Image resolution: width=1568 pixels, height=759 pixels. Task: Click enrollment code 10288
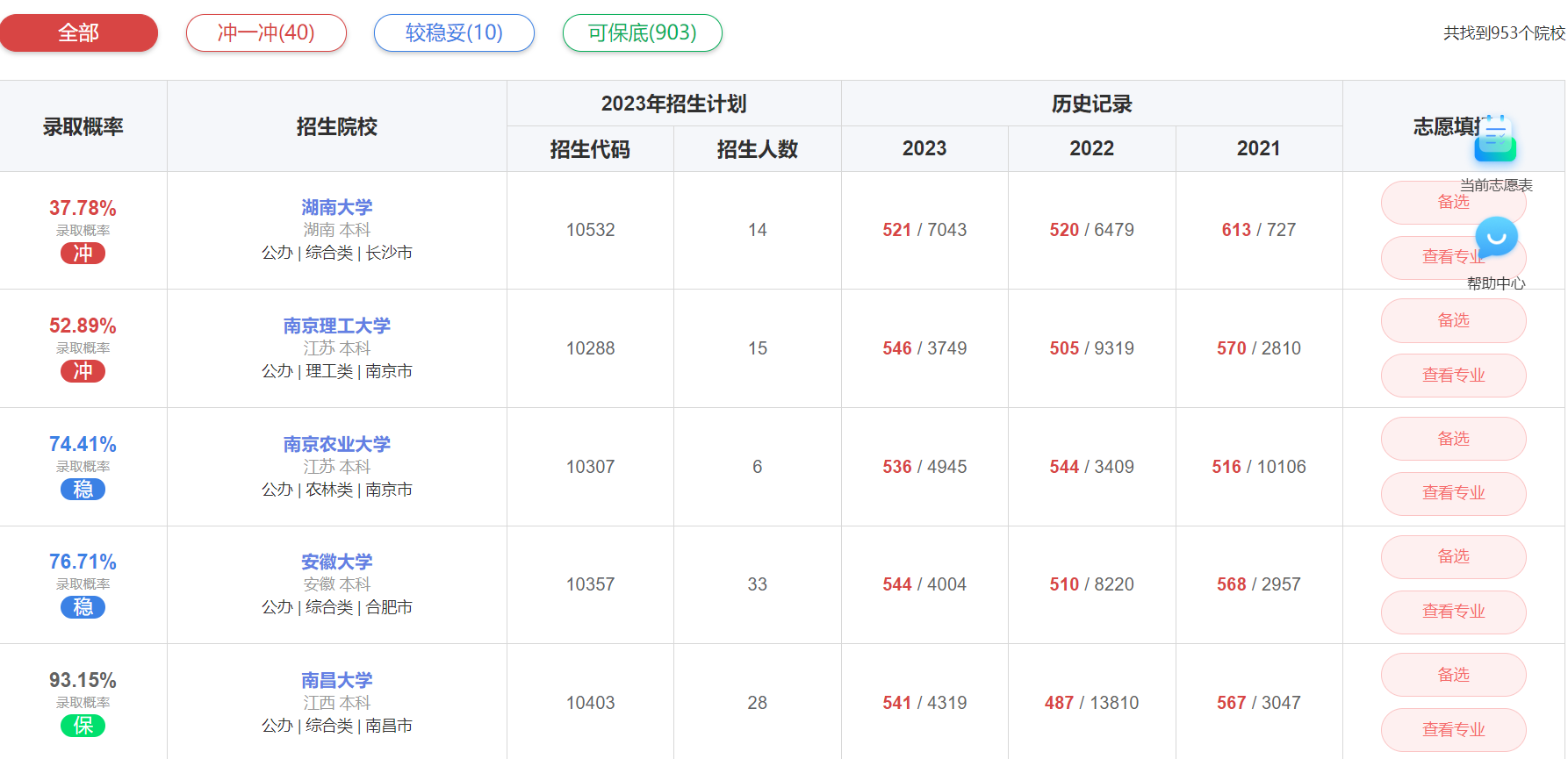(x=590, y=348)
